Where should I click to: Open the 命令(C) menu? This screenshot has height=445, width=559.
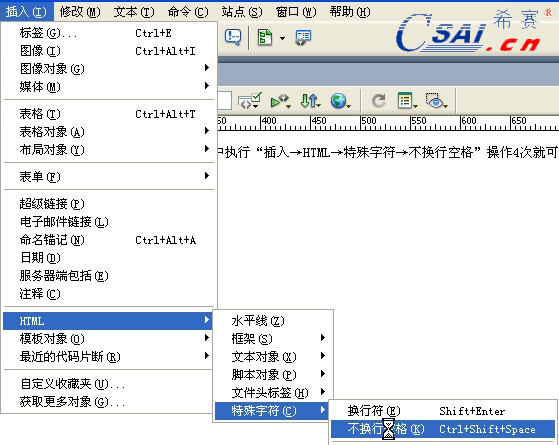pos(188,12)
